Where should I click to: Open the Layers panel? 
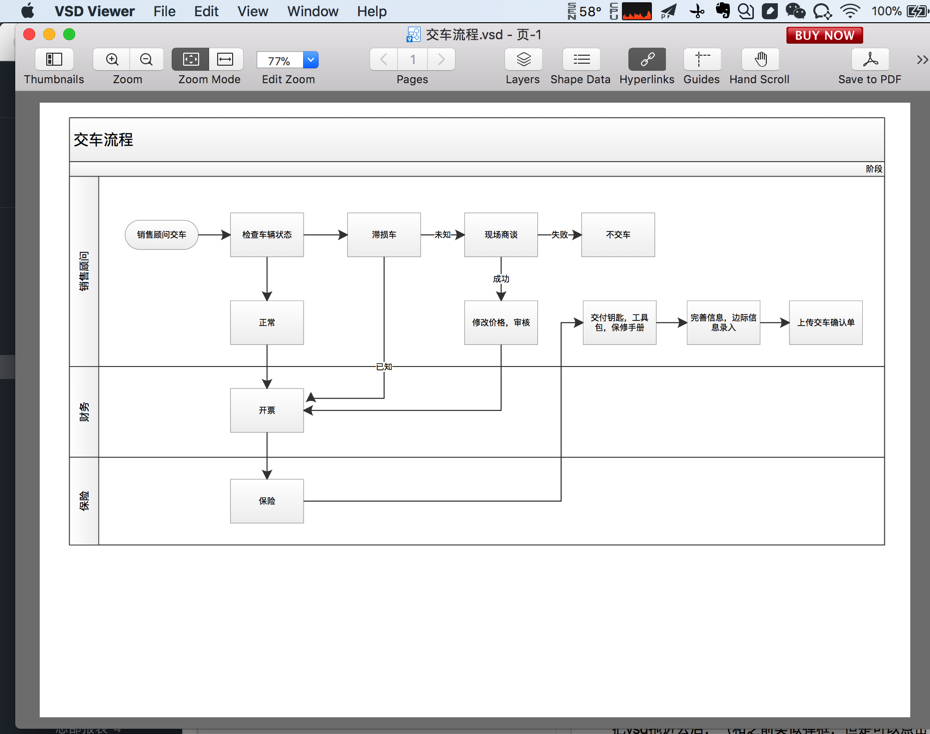523,59
